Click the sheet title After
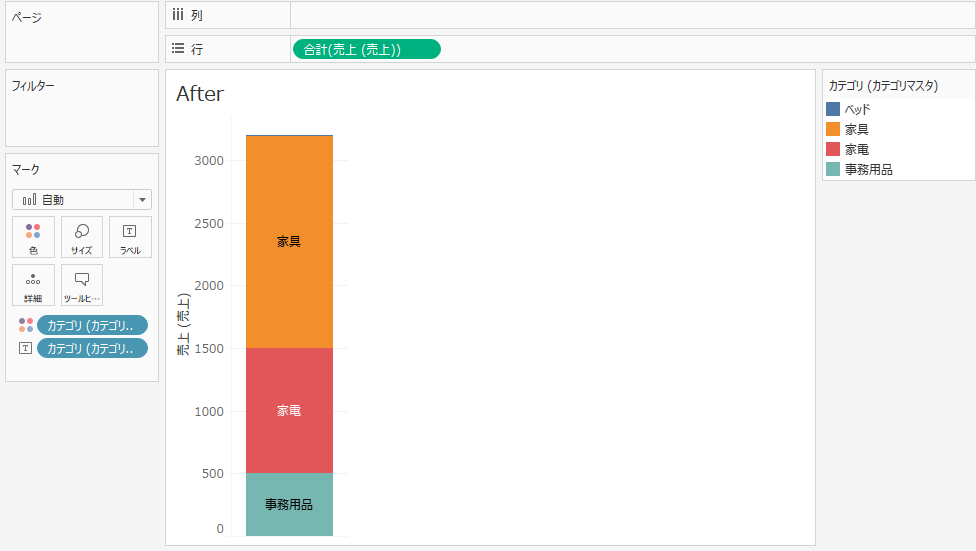The image size is (976, 551). click(200, 94)
